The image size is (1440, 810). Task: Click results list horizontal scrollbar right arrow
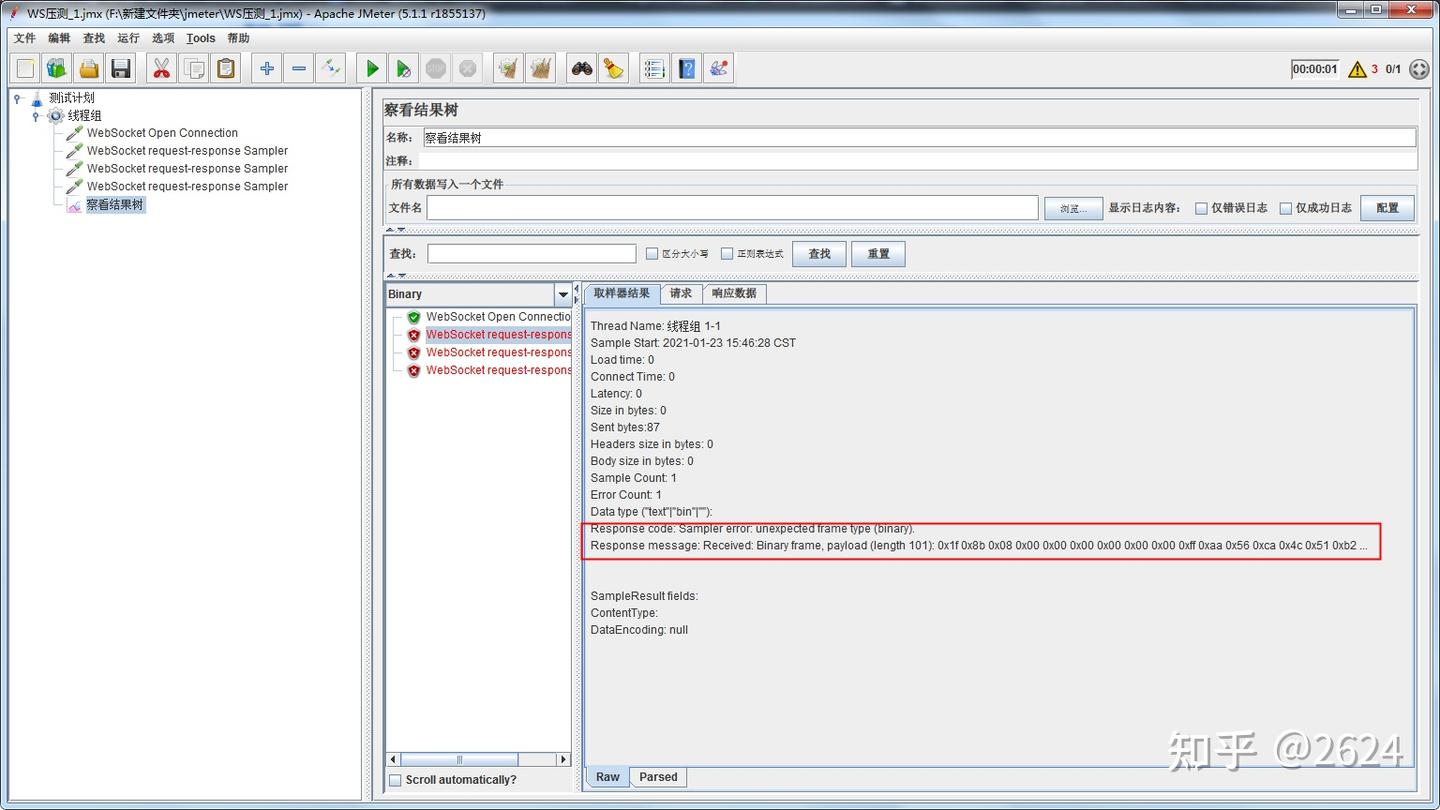click(x=564, y=760)
